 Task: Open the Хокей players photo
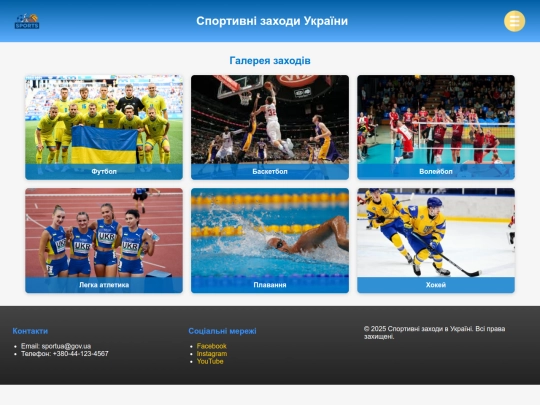[436, 233]
